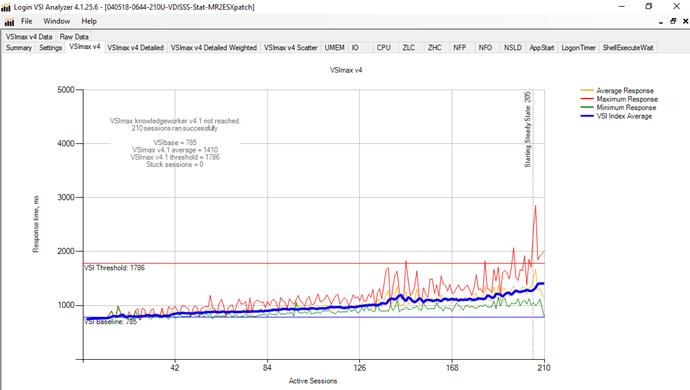Screen dimensions: 690x390
Task: Minimize the inner document window
Action: [661, 22]
